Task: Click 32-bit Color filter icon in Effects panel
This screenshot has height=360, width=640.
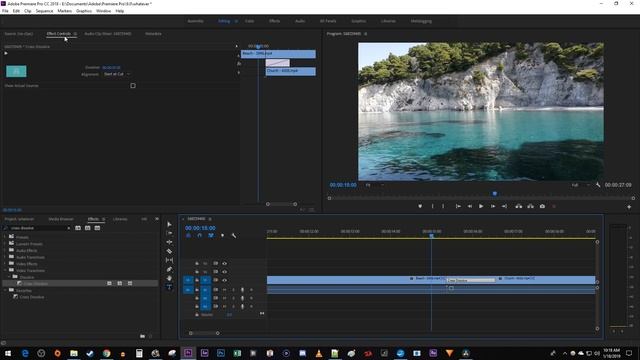Action: (x=87, y=228)
